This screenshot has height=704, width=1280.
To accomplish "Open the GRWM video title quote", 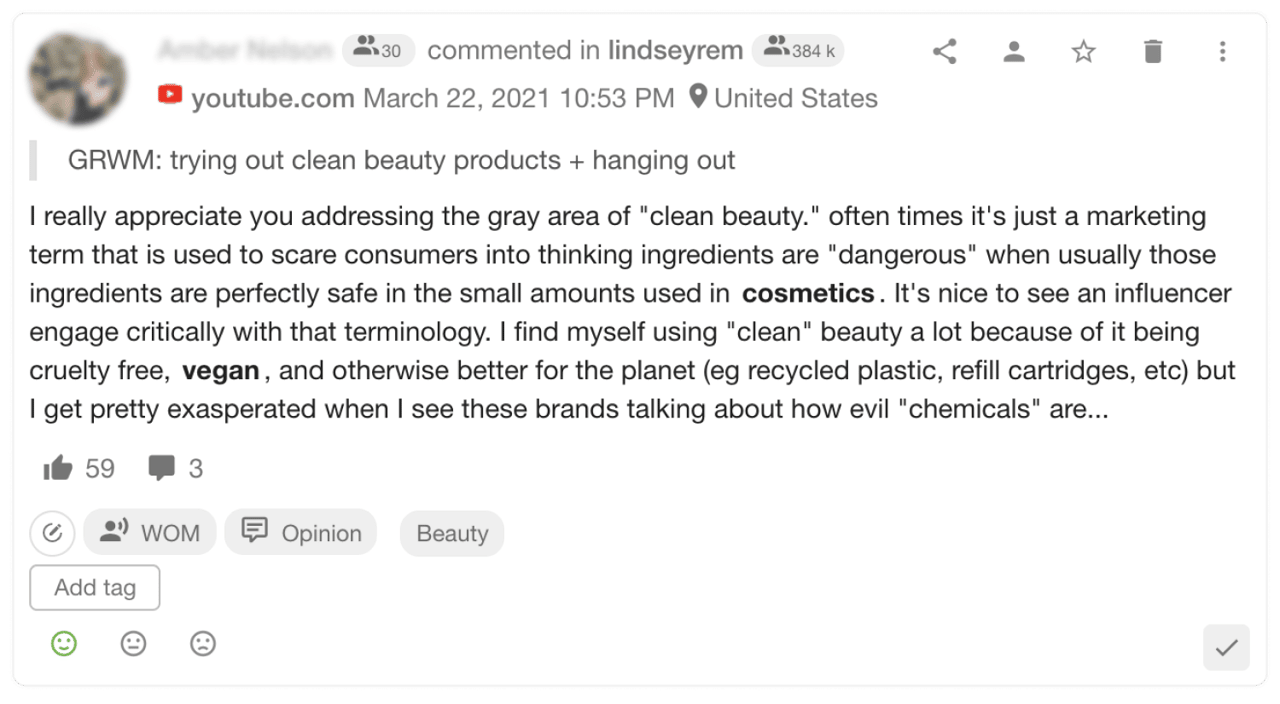I will [x=402, y=160].
